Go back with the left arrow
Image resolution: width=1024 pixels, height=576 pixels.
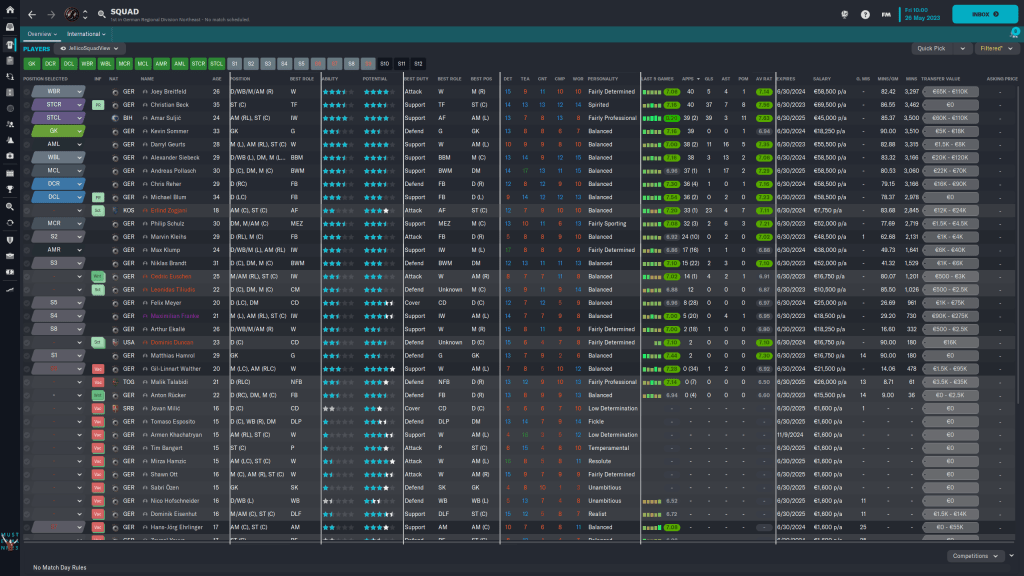32,15
